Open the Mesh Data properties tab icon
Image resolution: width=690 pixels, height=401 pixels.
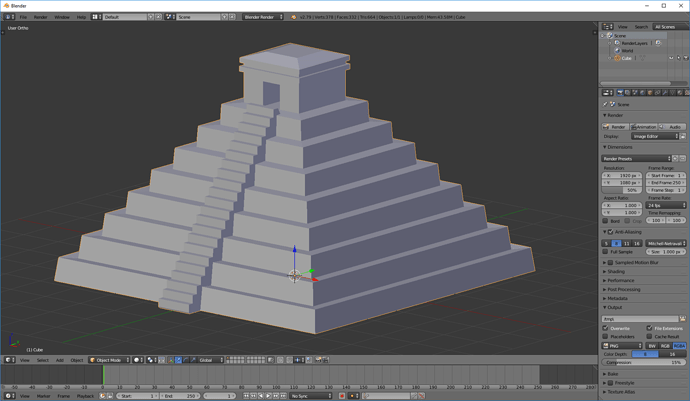(x=672, y=93)
